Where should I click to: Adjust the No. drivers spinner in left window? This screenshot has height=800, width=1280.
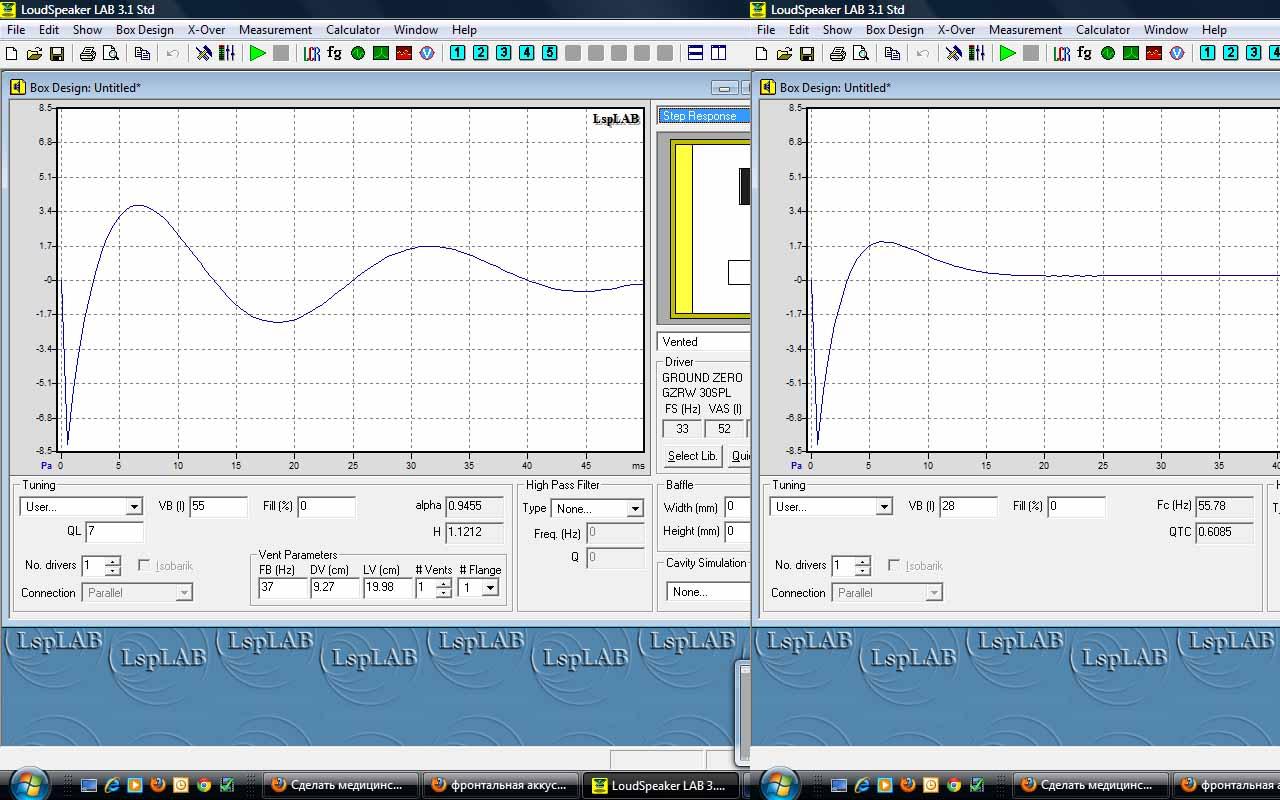click(113, 566)
